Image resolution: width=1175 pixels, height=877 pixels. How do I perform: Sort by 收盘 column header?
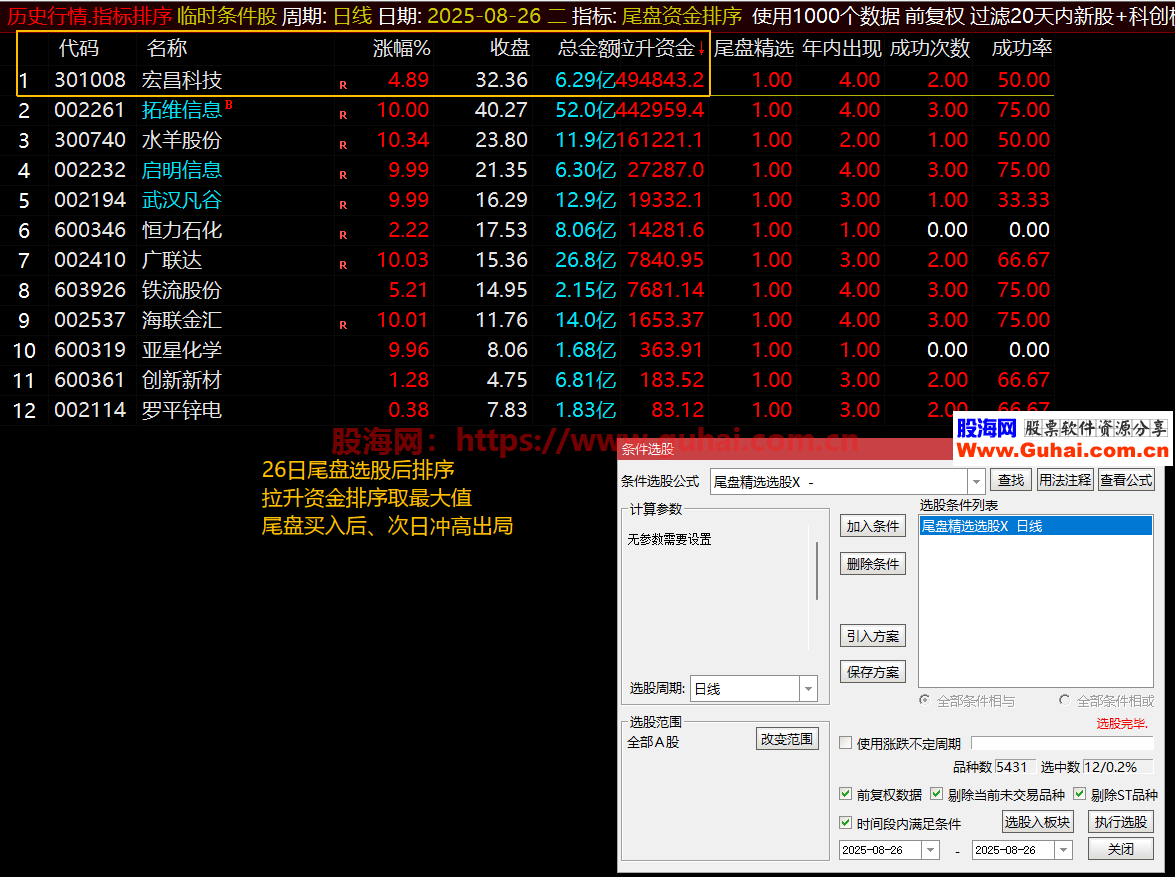[x=510, y=49]
